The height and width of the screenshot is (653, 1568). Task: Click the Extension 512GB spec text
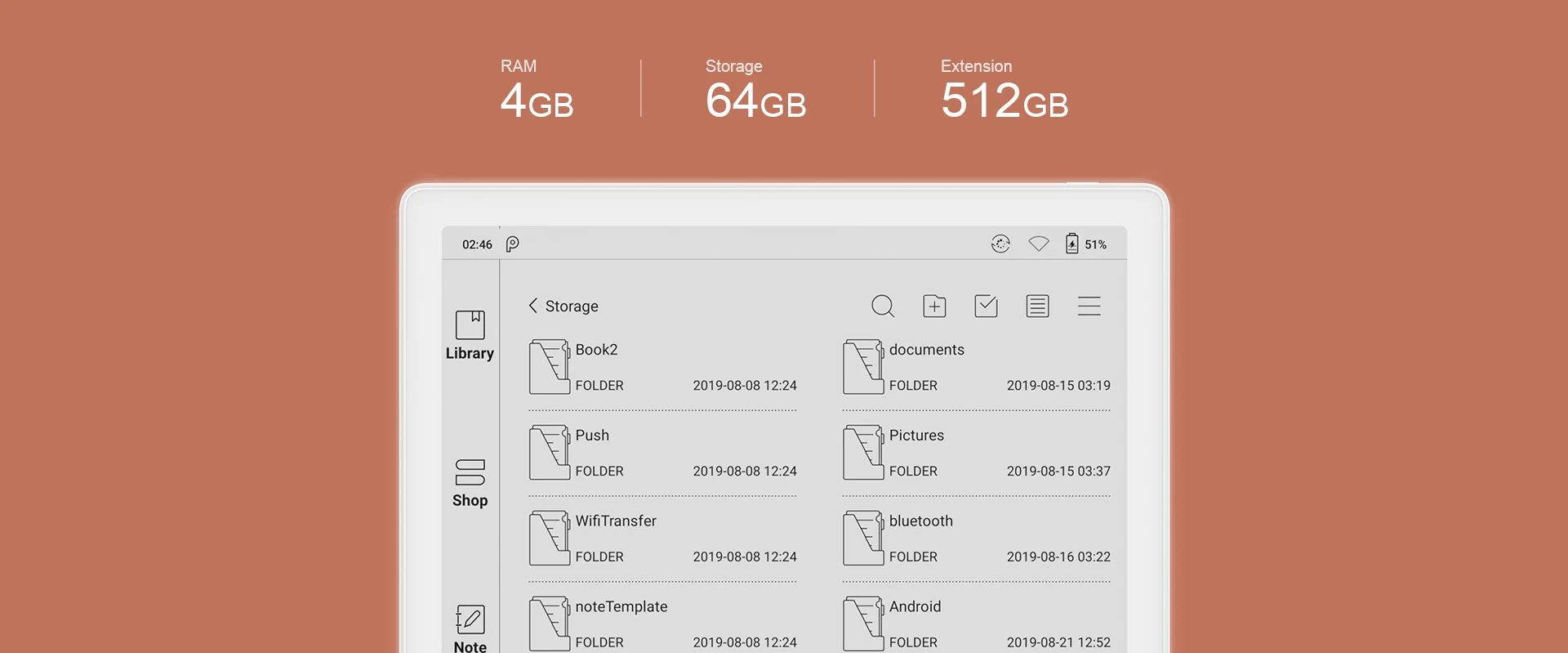[1004, 90]
